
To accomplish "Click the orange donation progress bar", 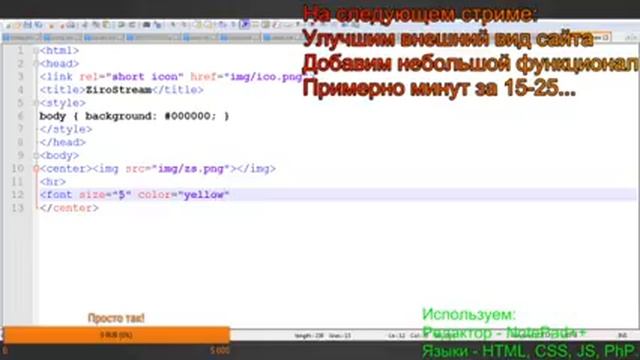I will 117,335.
